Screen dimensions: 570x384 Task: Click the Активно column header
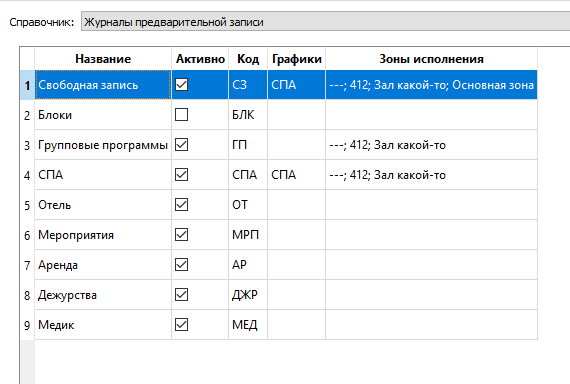[x=200, y=59]
